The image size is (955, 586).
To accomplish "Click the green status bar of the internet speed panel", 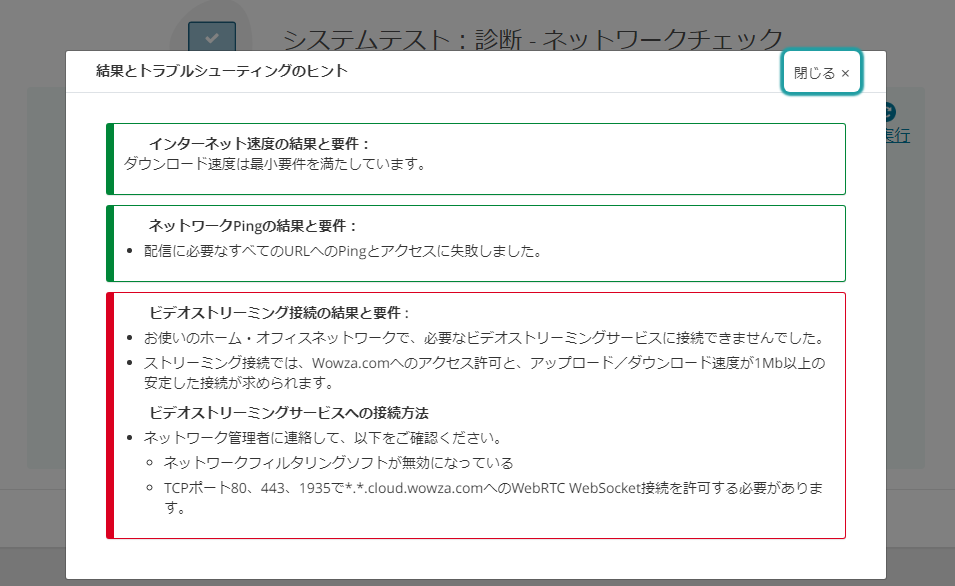I will [x=110, y=159].
